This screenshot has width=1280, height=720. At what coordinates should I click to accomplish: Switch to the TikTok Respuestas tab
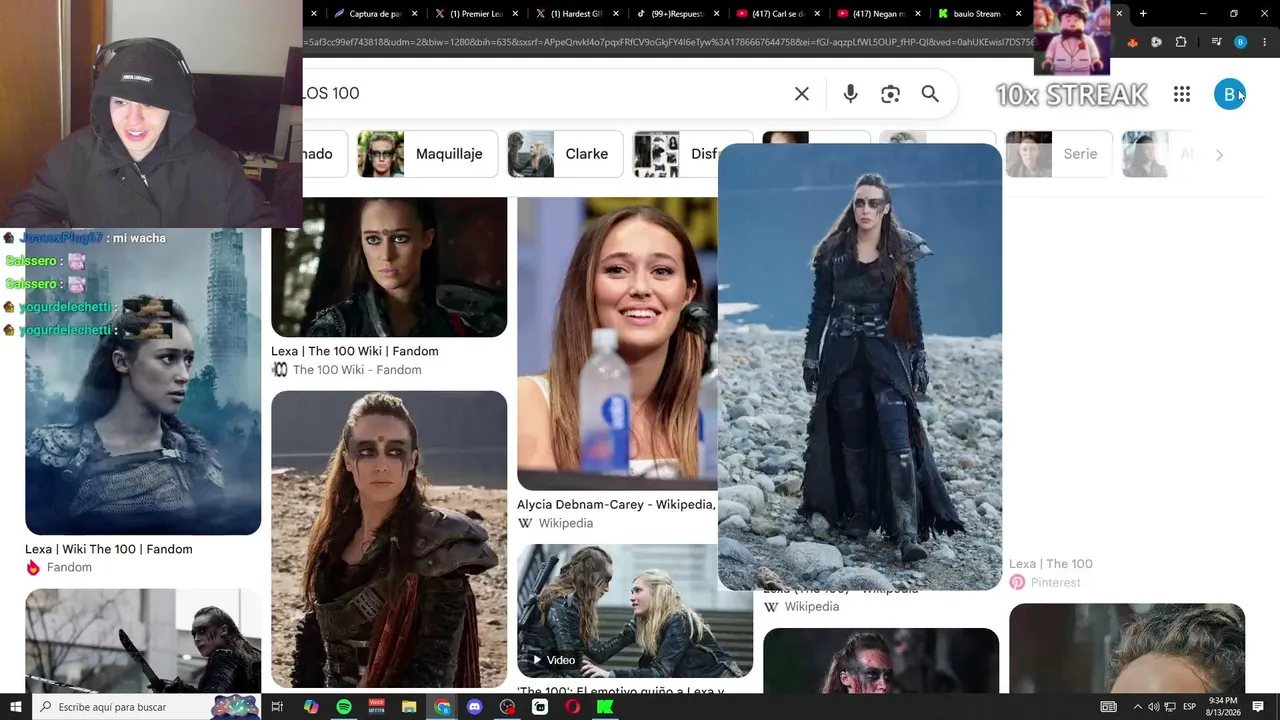point(676,14)
